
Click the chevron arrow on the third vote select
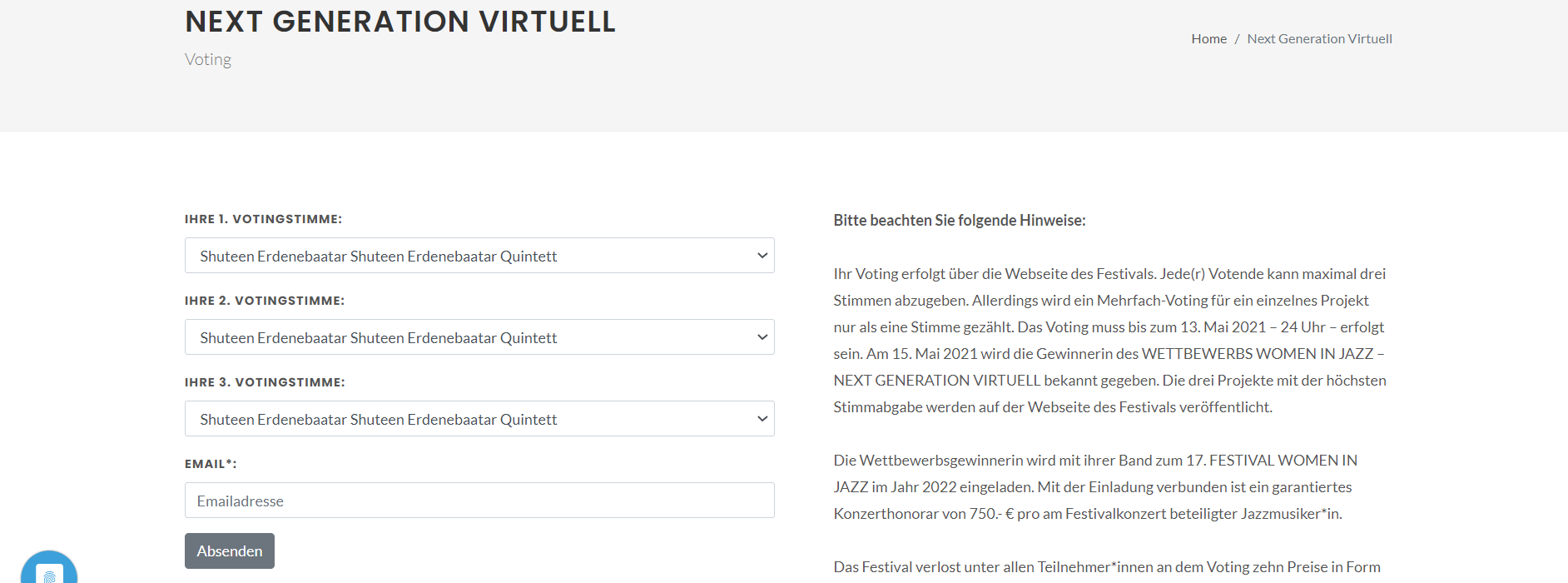click(x=762, y=419)
